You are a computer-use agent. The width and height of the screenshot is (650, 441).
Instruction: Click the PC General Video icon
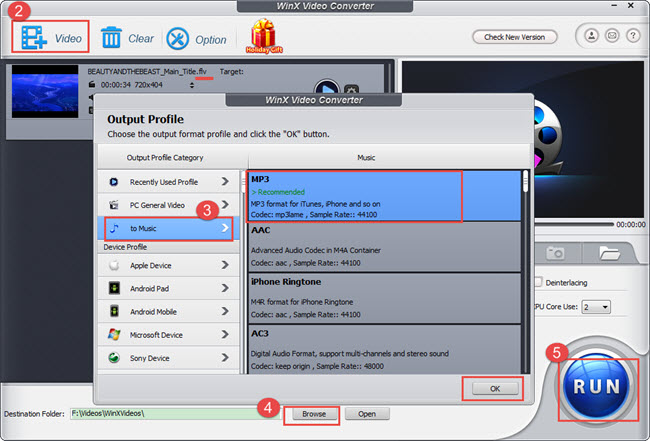[x=114, y=205]
